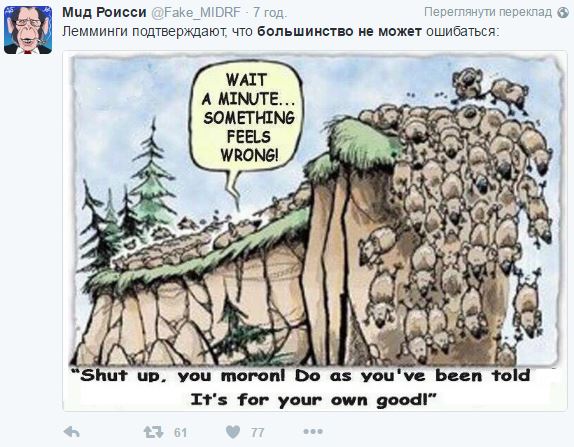
Task: Click the WAIT A MINUTE speech bubble
Action: point(246,117)
